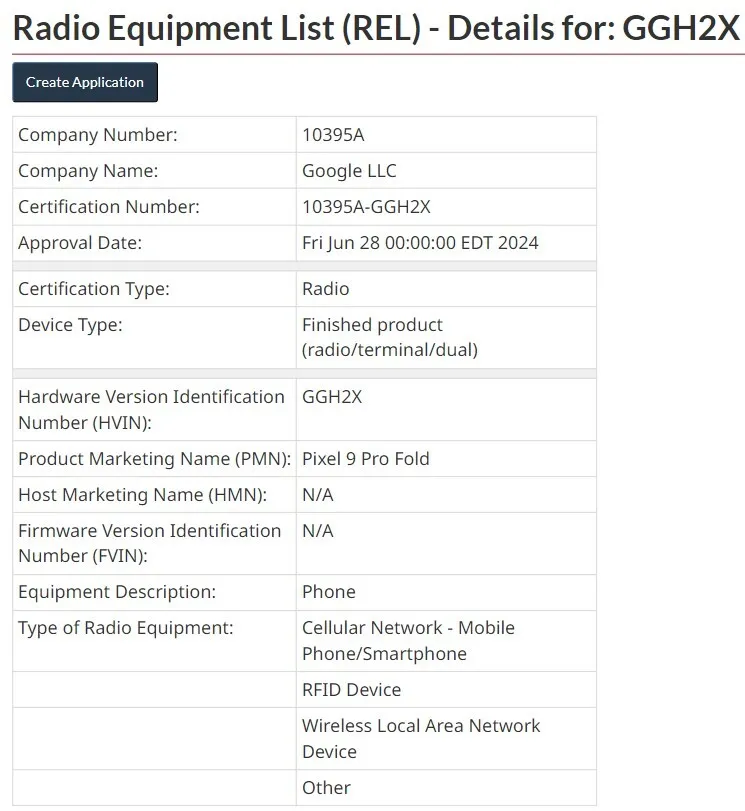
Task: Click the GGH2X value in the HVIN row
Action: 332,397
